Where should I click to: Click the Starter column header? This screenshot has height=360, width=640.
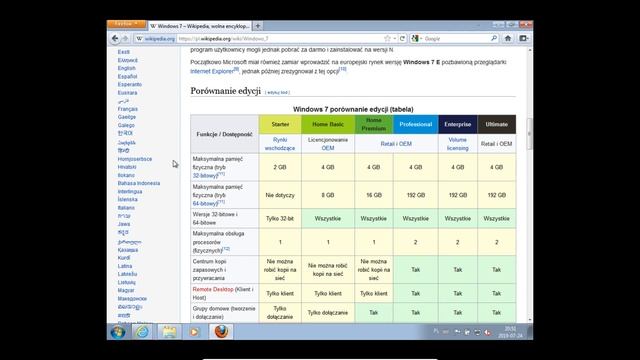280,124
